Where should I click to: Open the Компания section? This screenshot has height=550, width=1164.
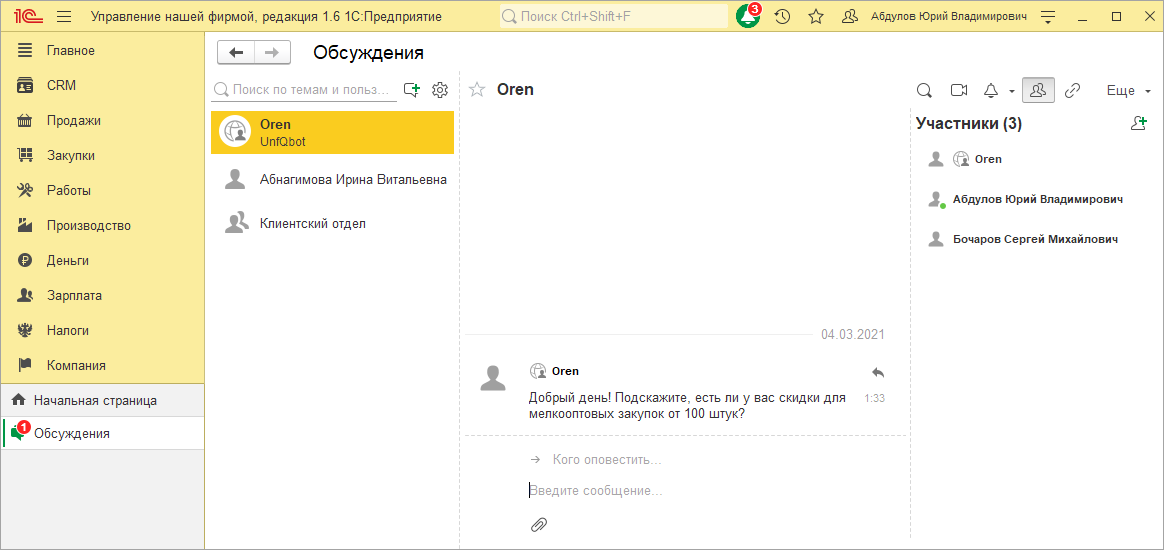point(103,365)
